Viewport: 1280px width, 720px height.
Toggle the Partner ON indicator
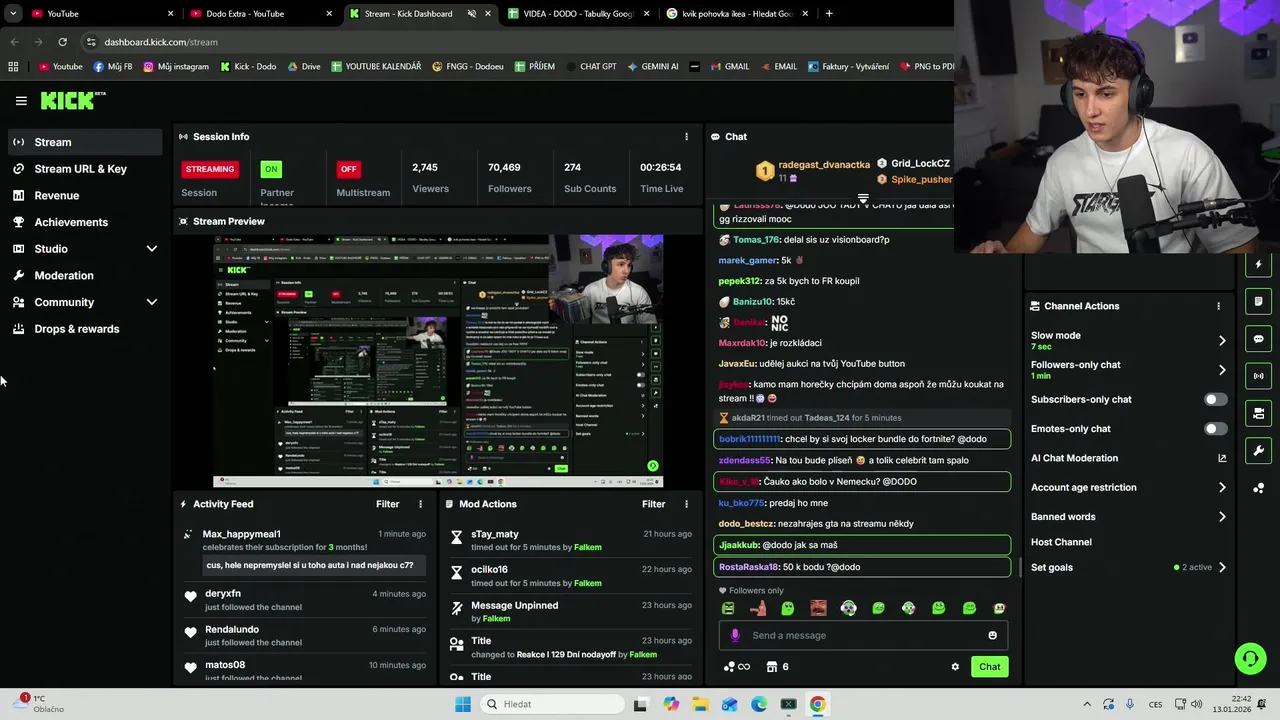click(x=271, y=169)
